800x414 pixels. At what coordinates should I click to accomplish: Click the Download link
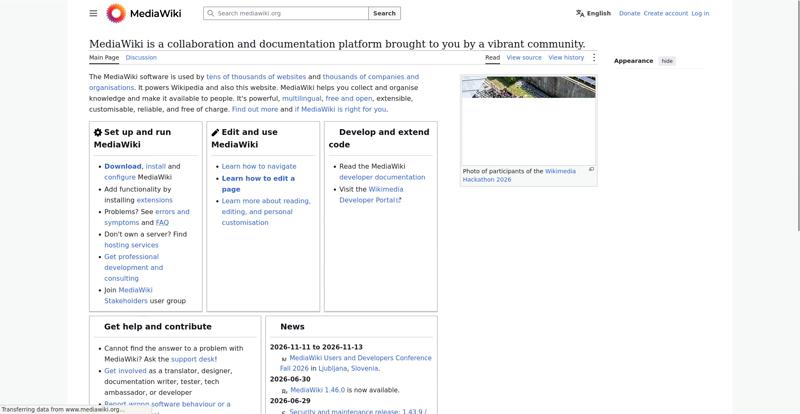point(122,166)
